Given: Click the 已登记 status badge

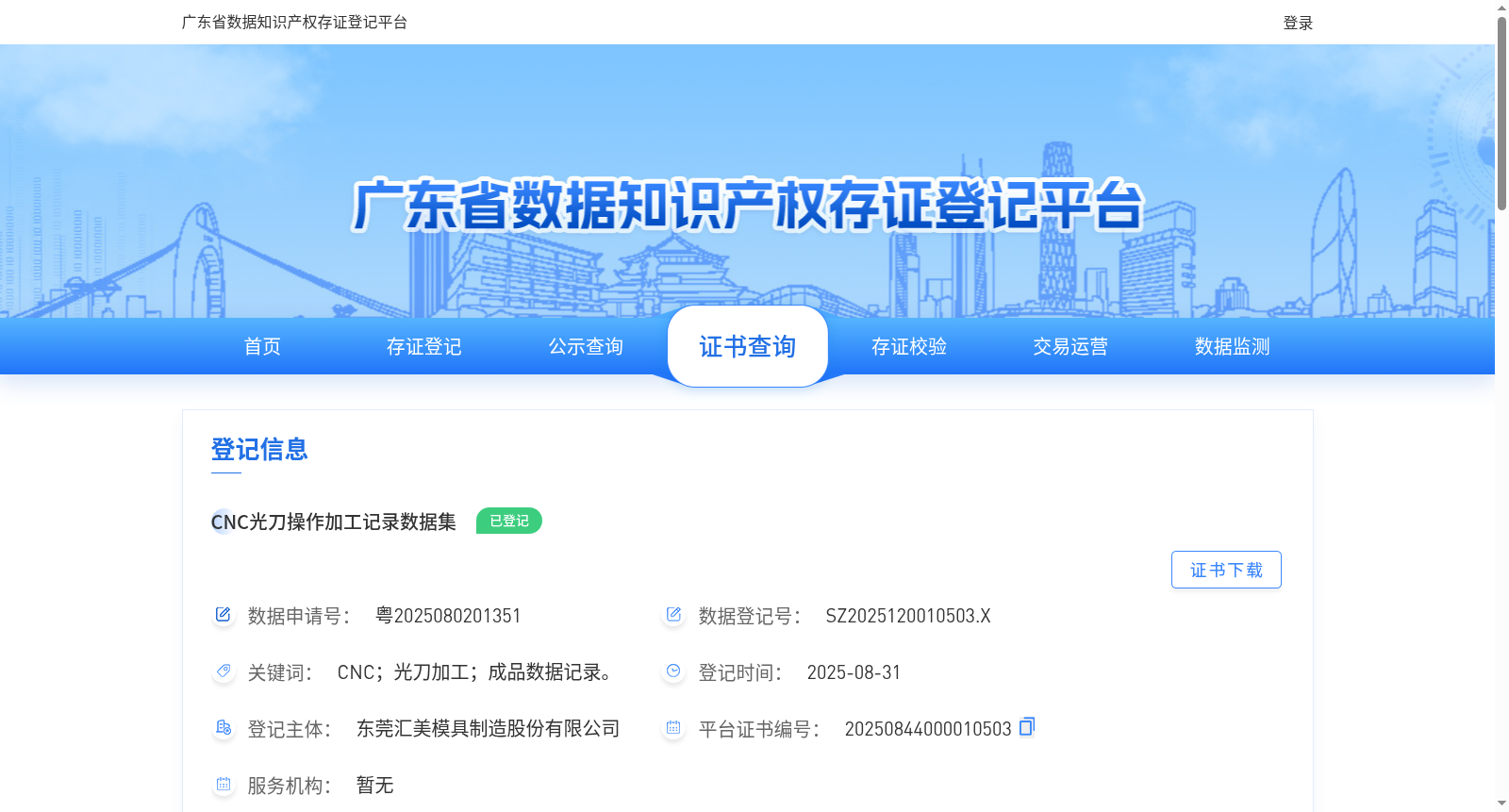Looking at the screenshot, I should [x=509, y=521].
